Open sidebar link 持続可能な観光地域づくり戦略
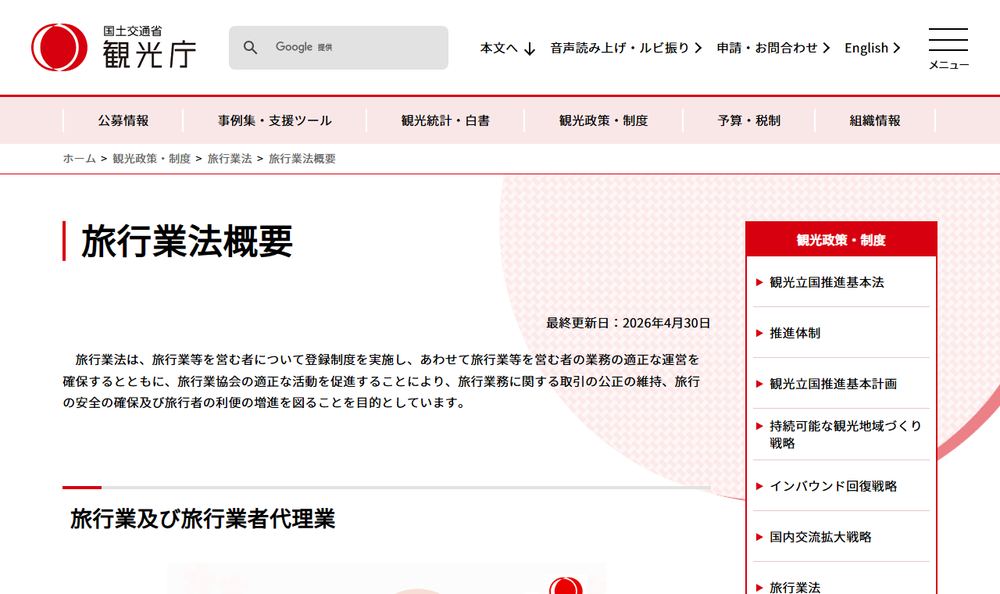 tap(846, 434)
